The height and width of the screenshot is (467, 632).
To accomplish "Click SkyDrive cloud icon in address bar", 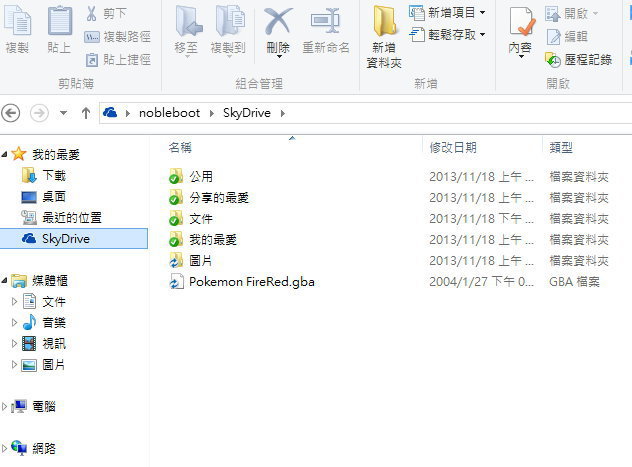I will pyautogui.click(x=110, y=112).
